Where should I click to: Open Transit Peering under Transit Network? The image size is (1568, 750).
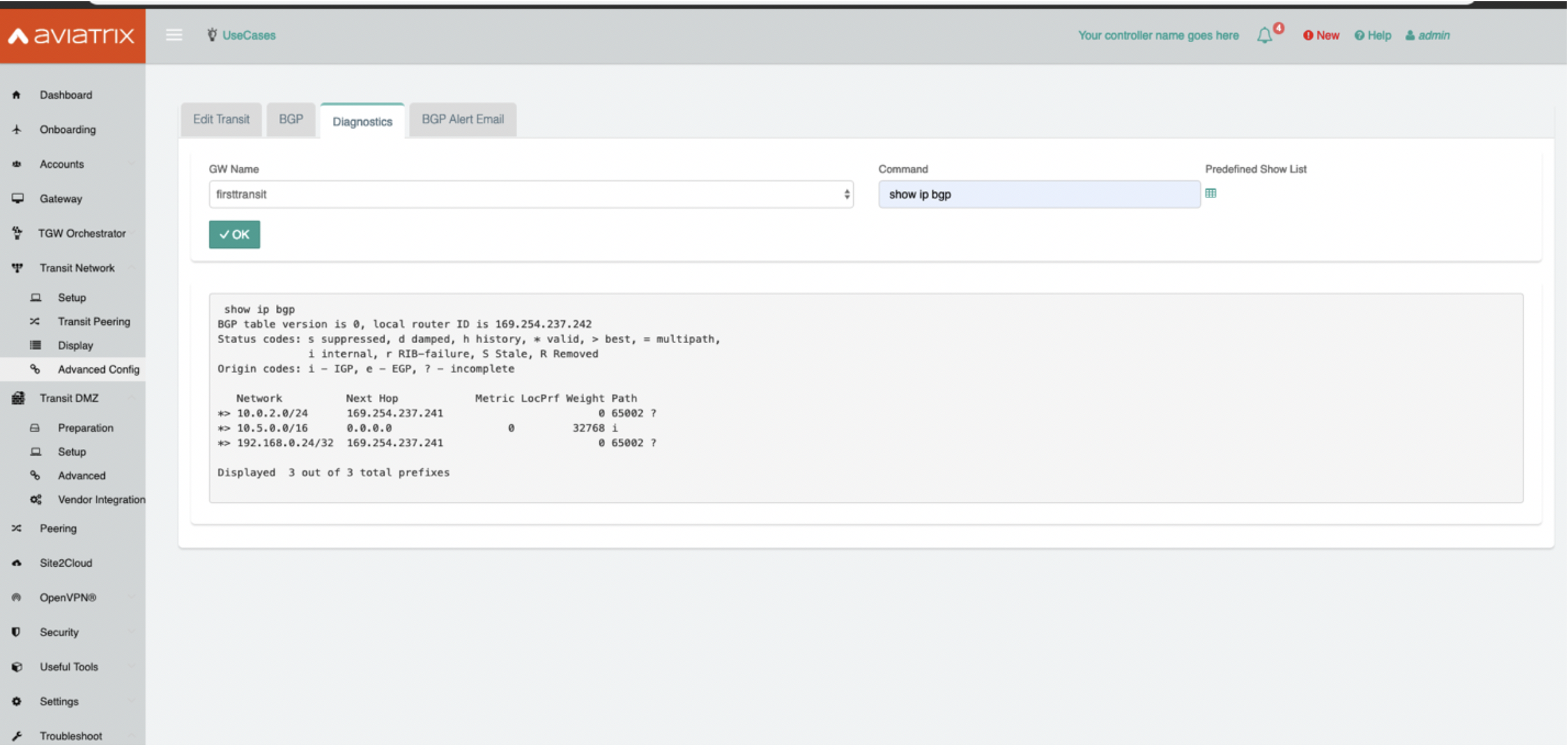[93, 322]
